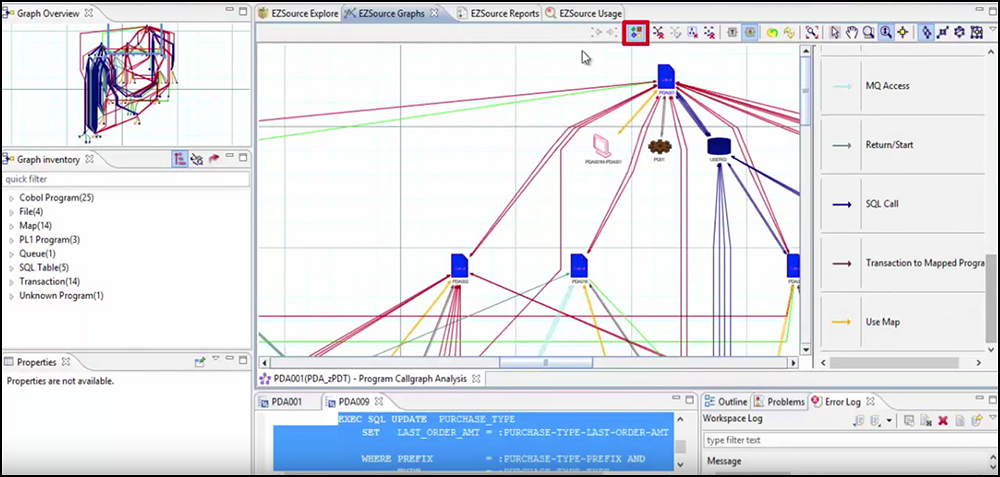
Task: Toggle the highlighted node image icon
Action: click(x=750, y=33)
